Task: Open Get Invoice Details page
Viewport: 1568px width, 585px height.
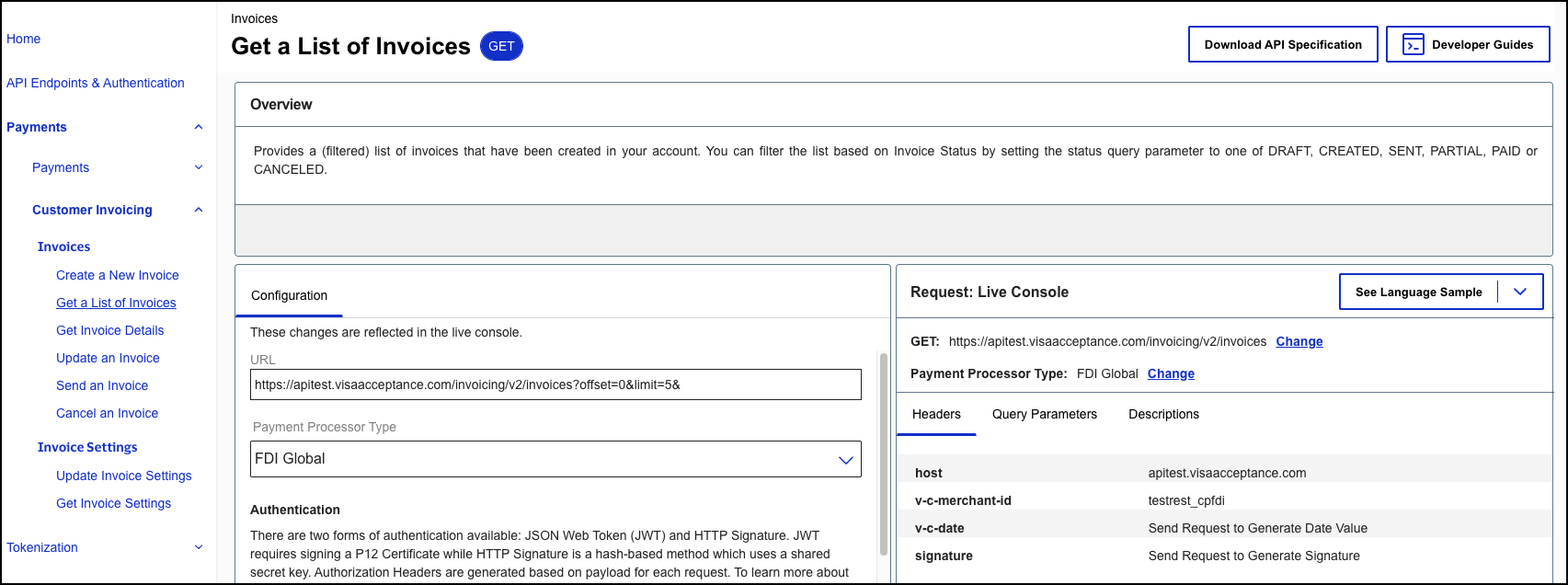Action: pos(110,330)
